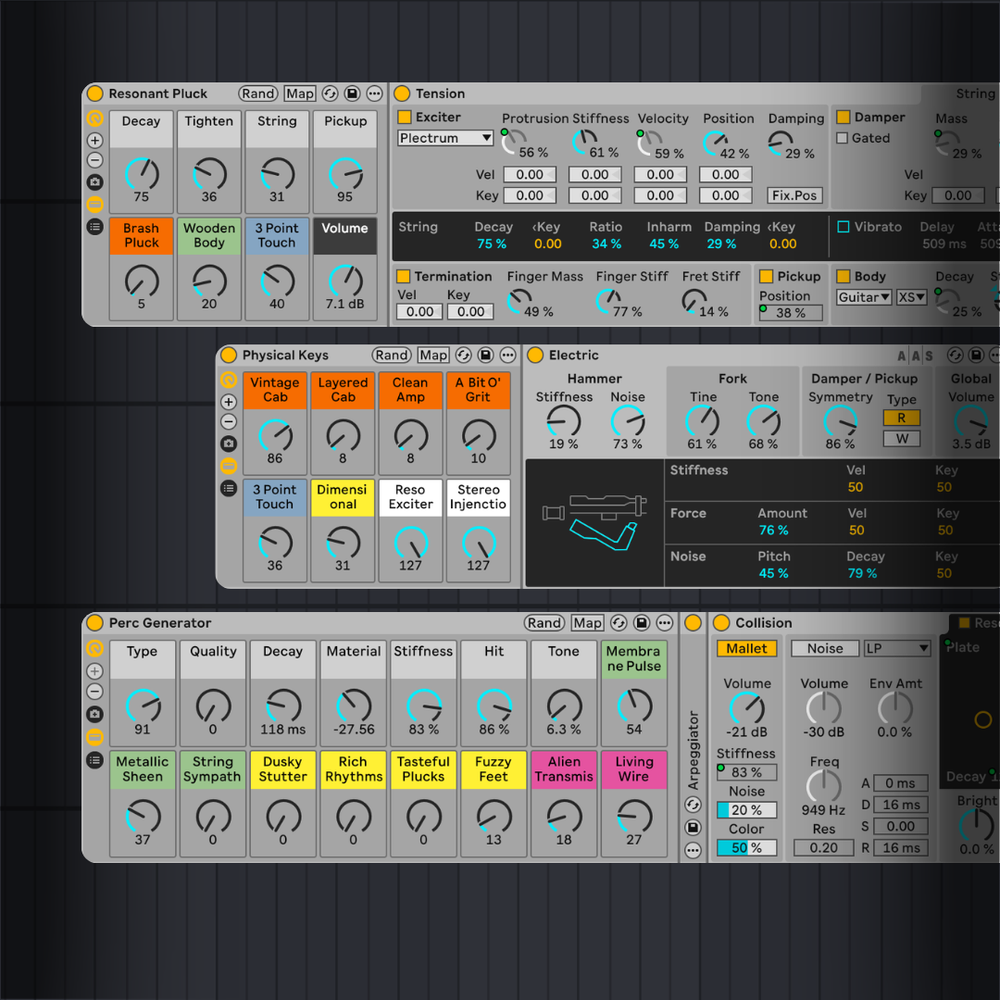Image resolution: width=1000 pixels, height=1000 pixels.
Task: Switch to the Mallet tab in Collision
Action: click(746, 648)
